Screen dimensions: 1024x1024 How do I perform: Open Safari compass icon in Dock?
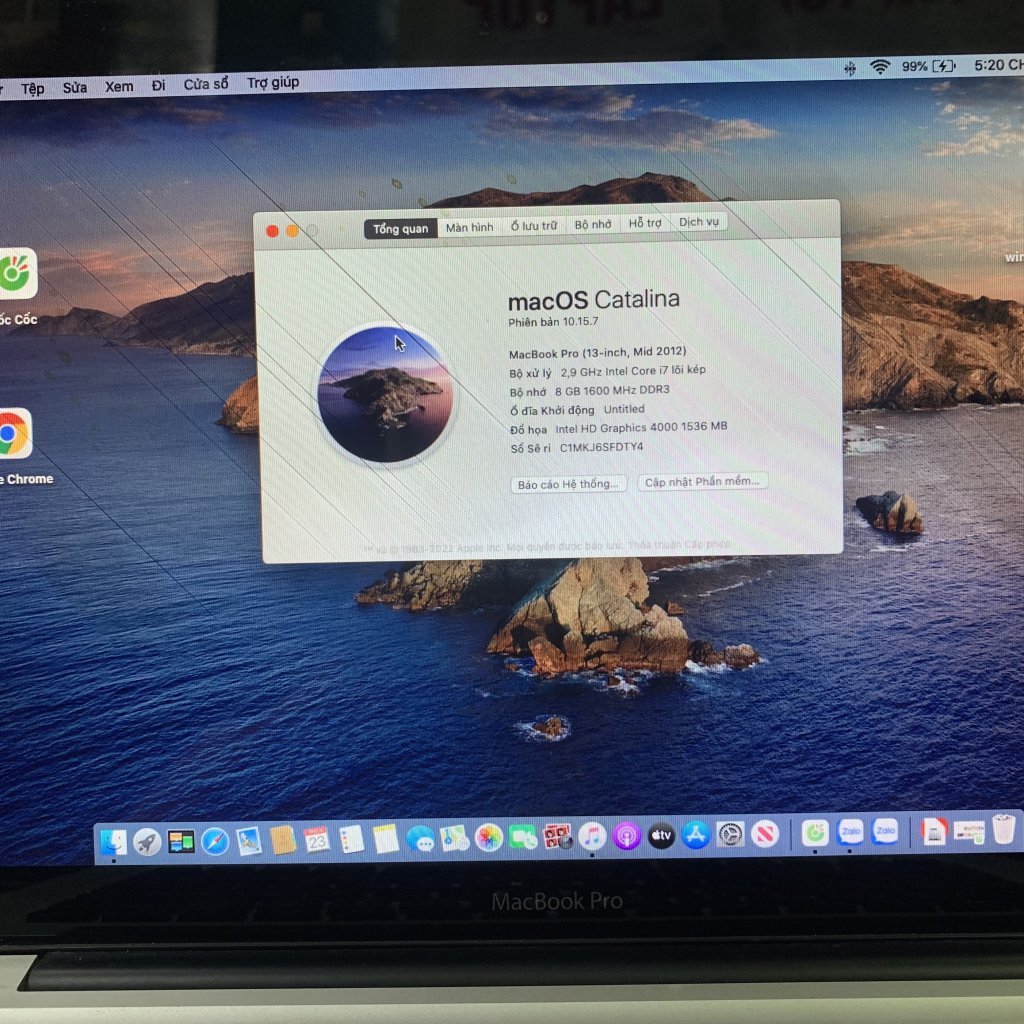(215, 841)
